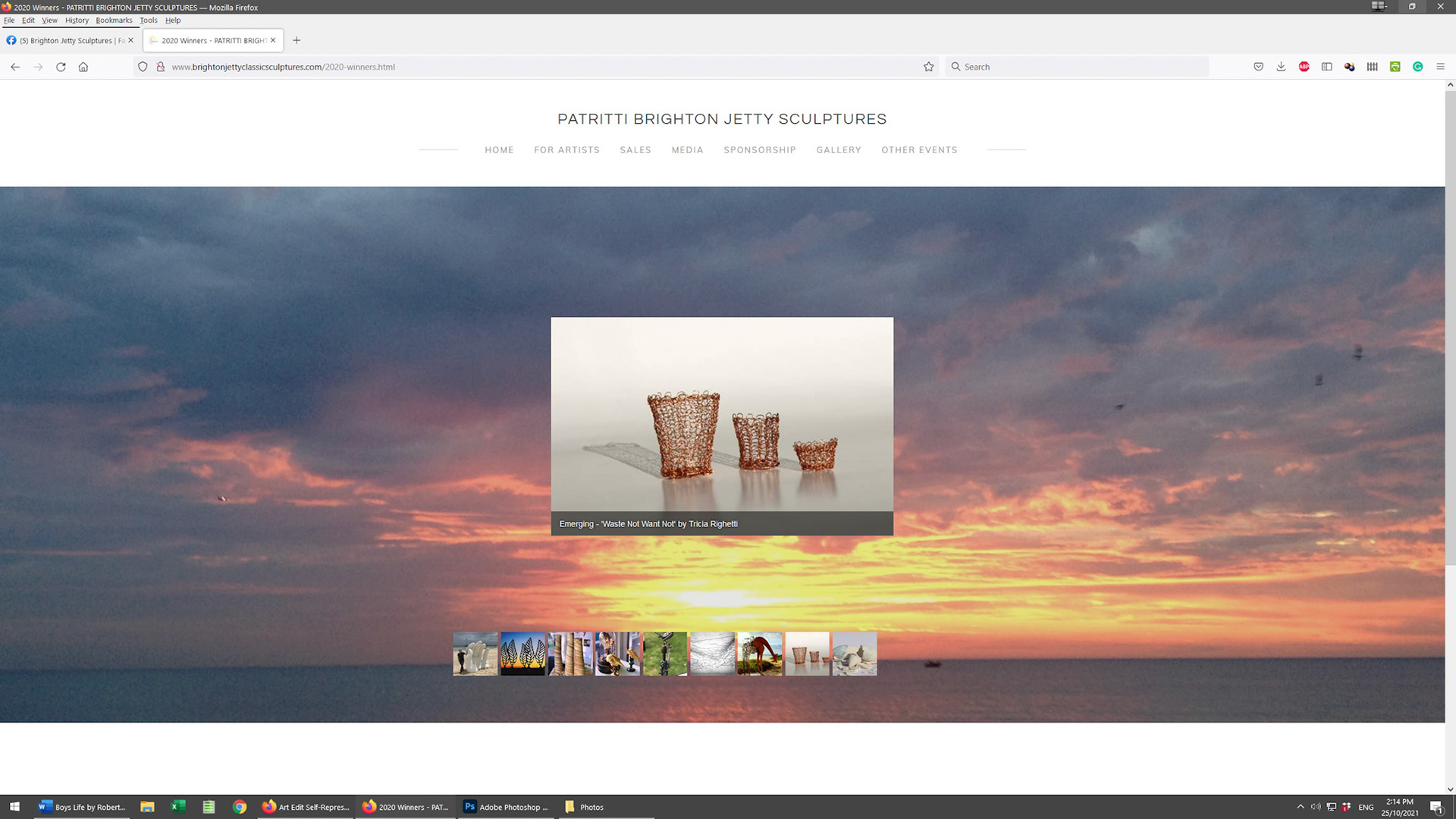This screenshot has height=819, width=1456.
Task: Bookmark this page with the star icon
Action: (928, 67)
